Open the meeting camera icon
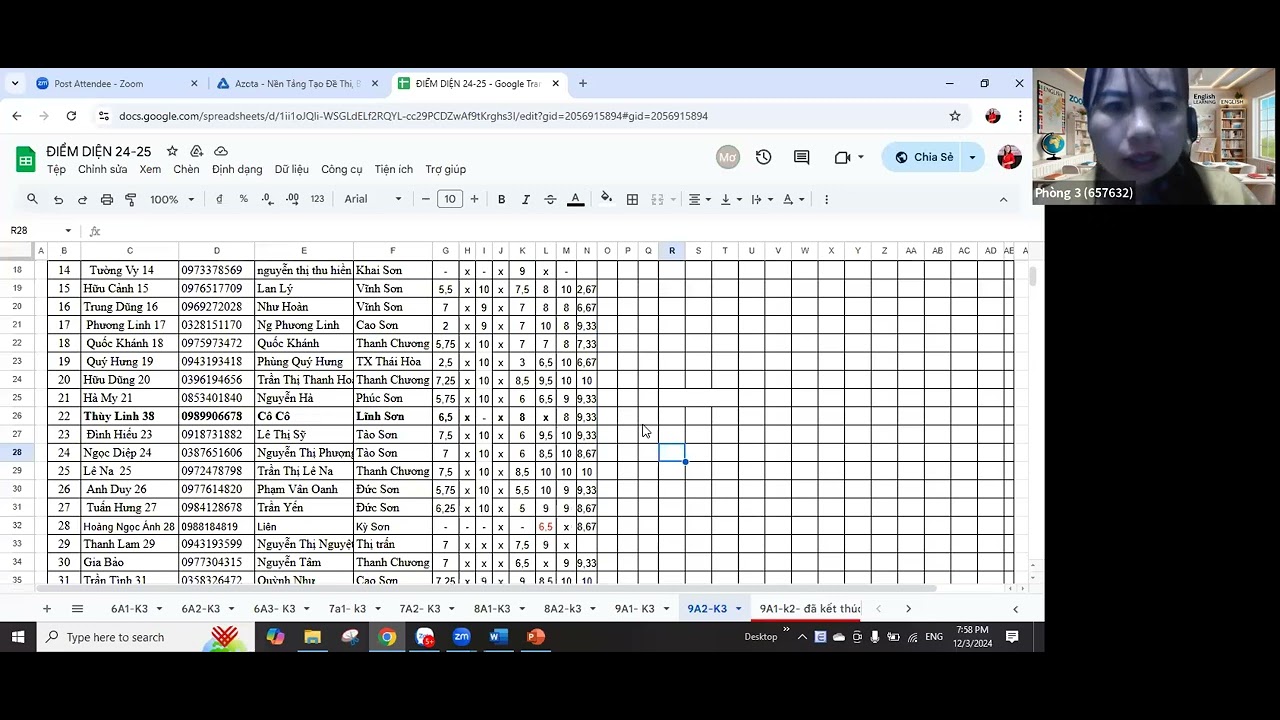Screen dimensions: 1280x720 [842, 157]
